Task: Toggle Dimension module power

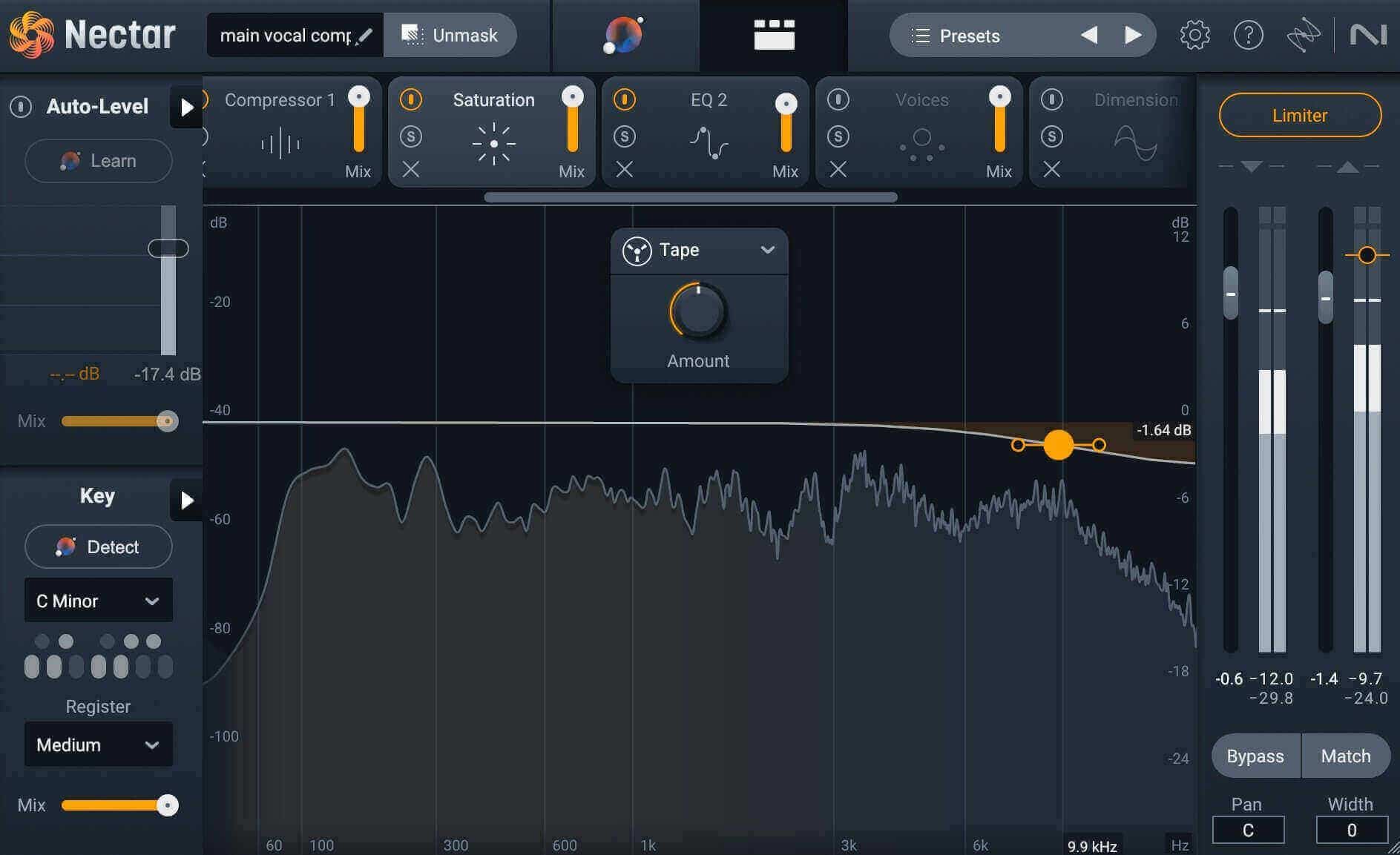Action: click(x=1052, y=99)
